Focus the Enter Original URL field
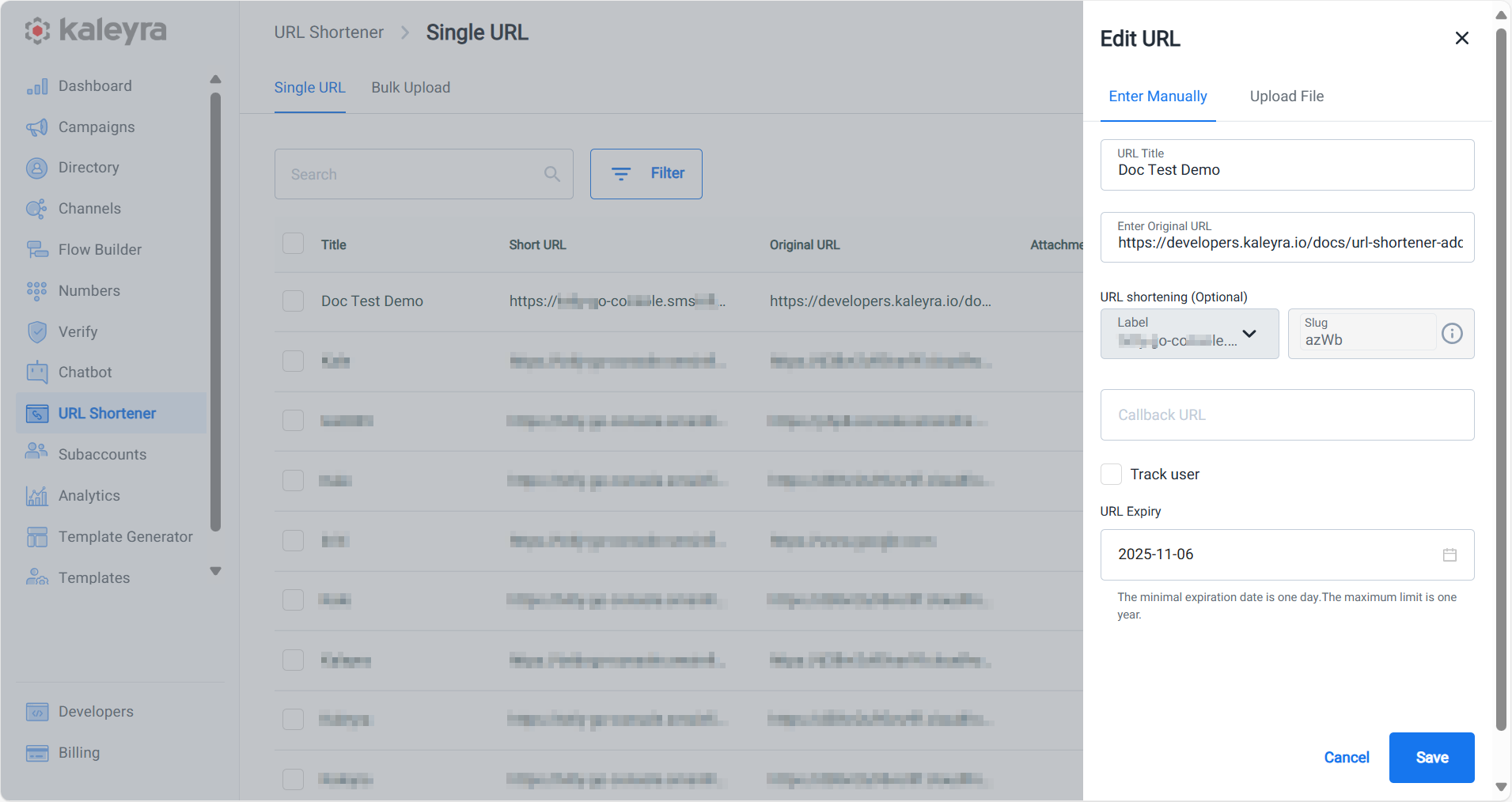 point(1287,237)
